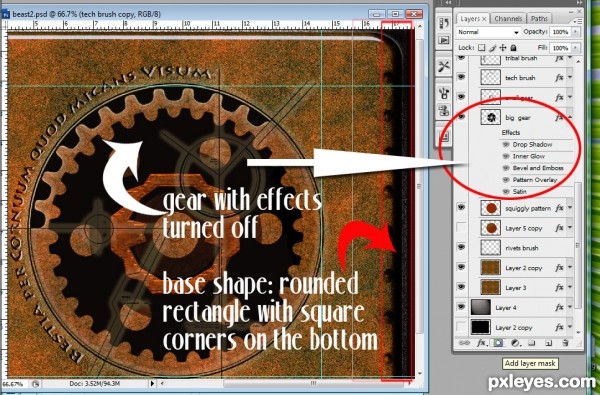Open the Opacity slider arrow
600x395 pixels.
pyautogui.click(x=575, y=32)
